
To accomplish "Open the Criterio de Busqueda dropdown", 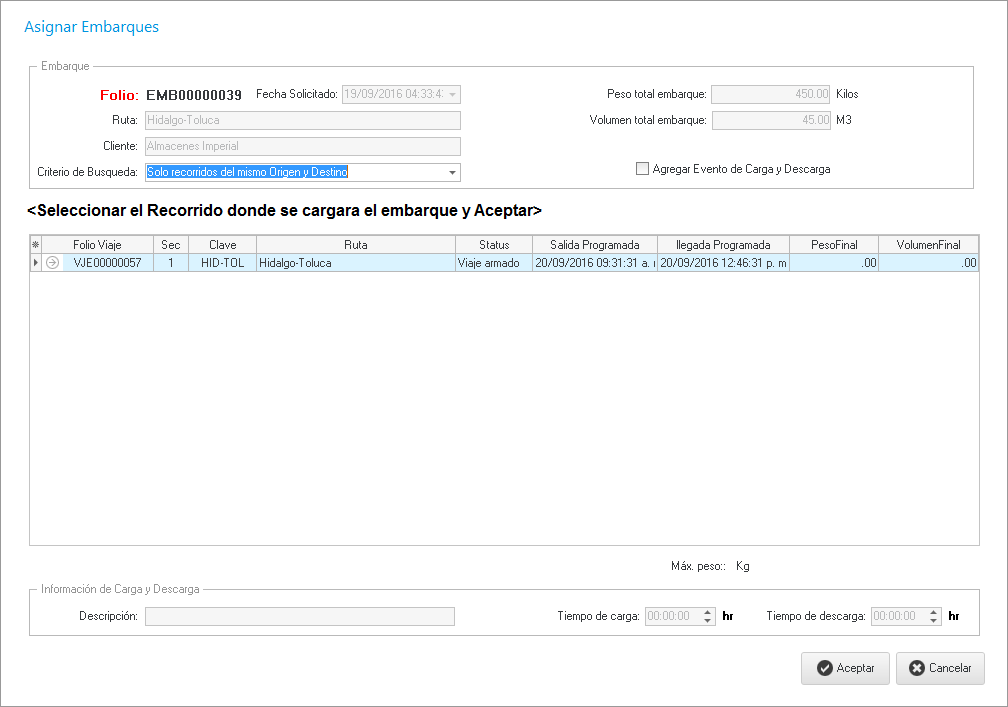I will pos(452,173).
